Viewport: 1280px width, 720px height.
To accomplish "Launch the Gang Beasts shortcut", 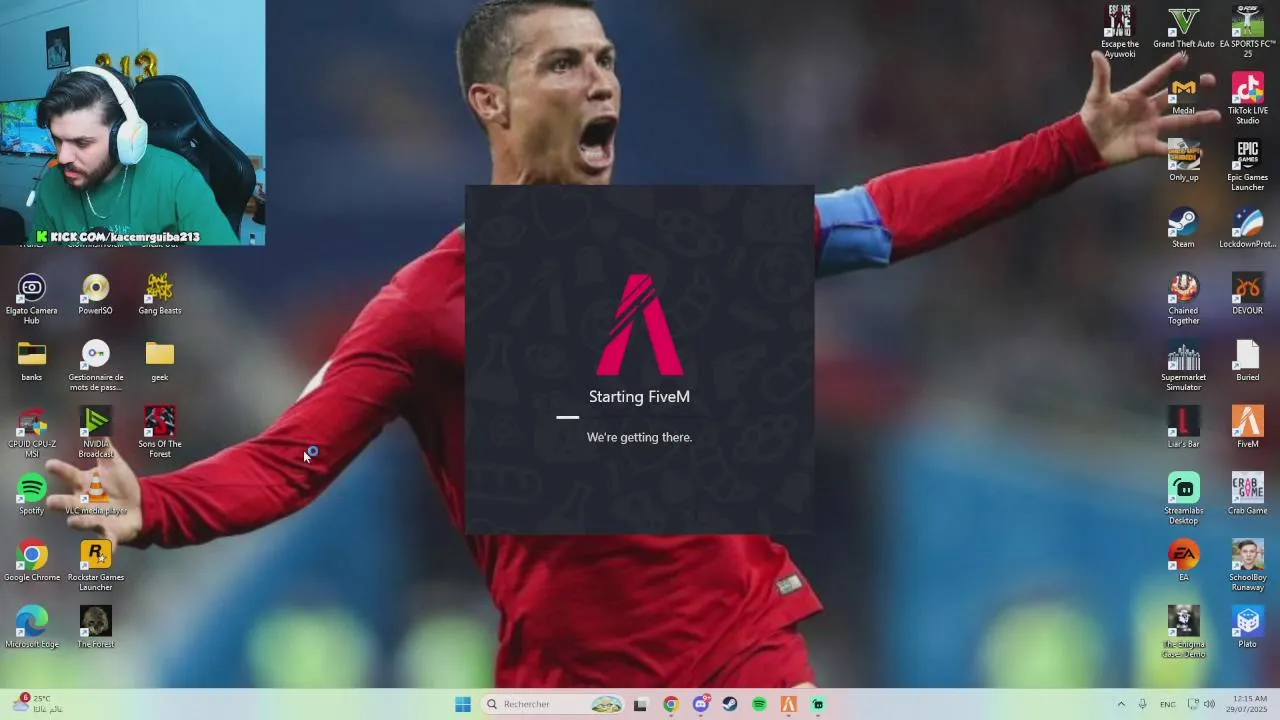I will click(159, 294).
